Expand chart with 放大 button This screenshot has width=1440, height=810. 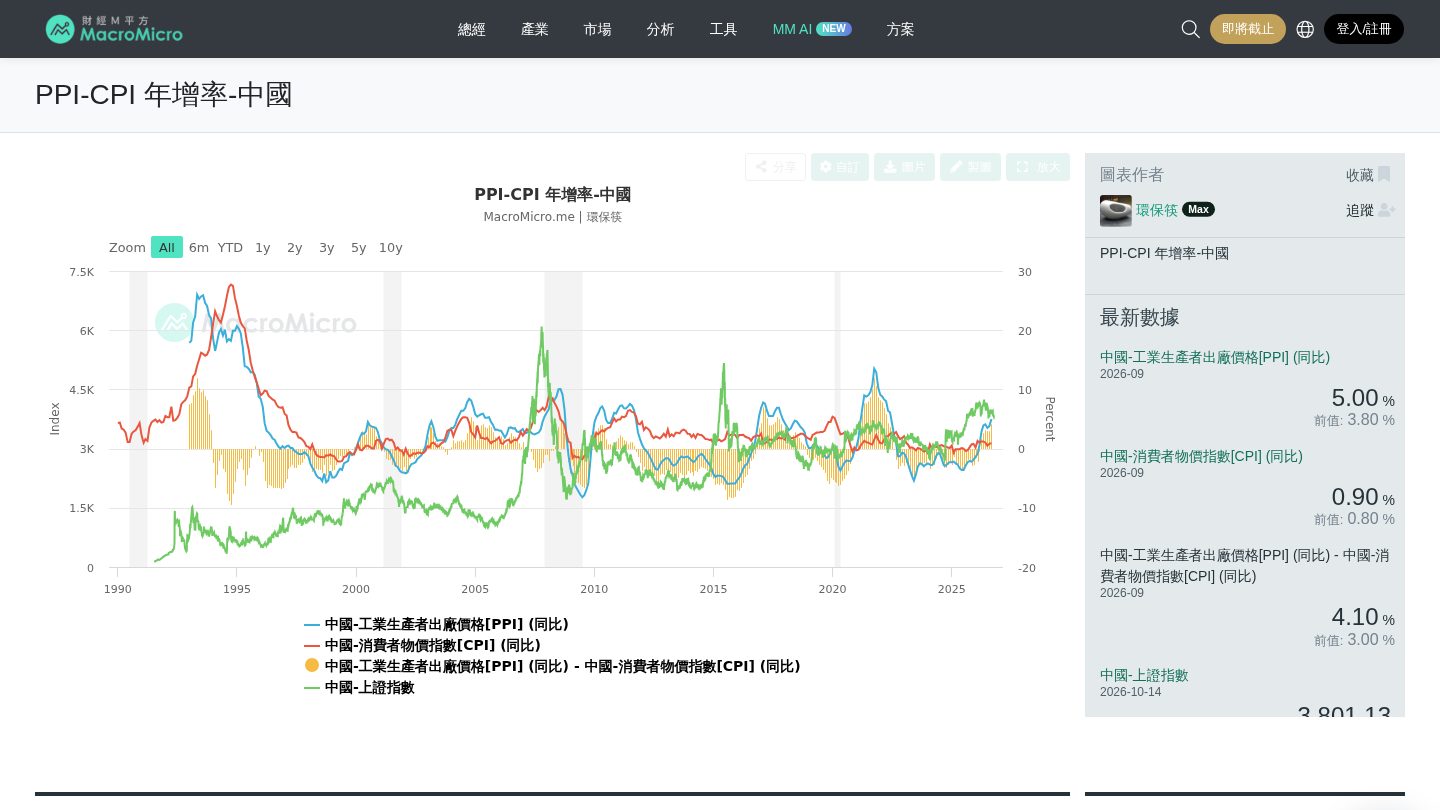1038,167
